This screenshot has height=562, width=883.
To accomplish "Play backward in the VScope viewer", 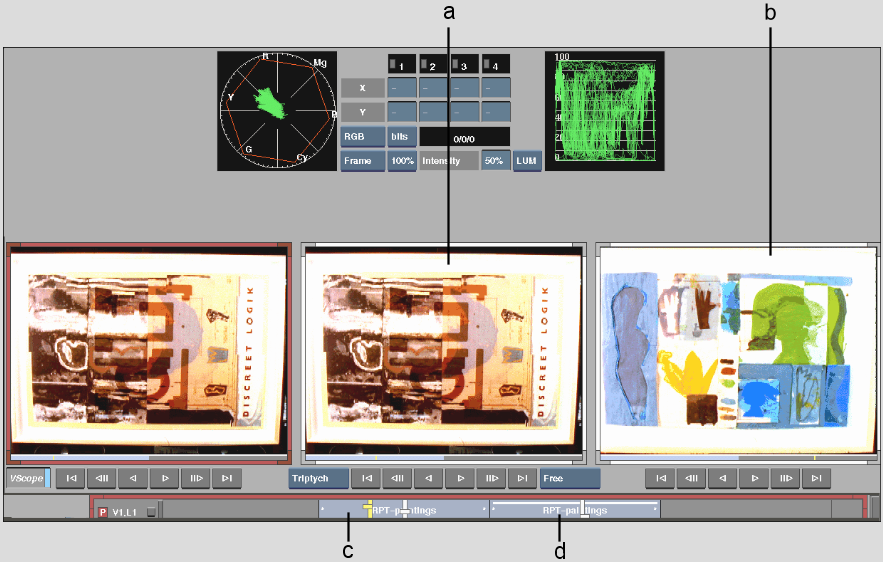I will click(133, 478).
